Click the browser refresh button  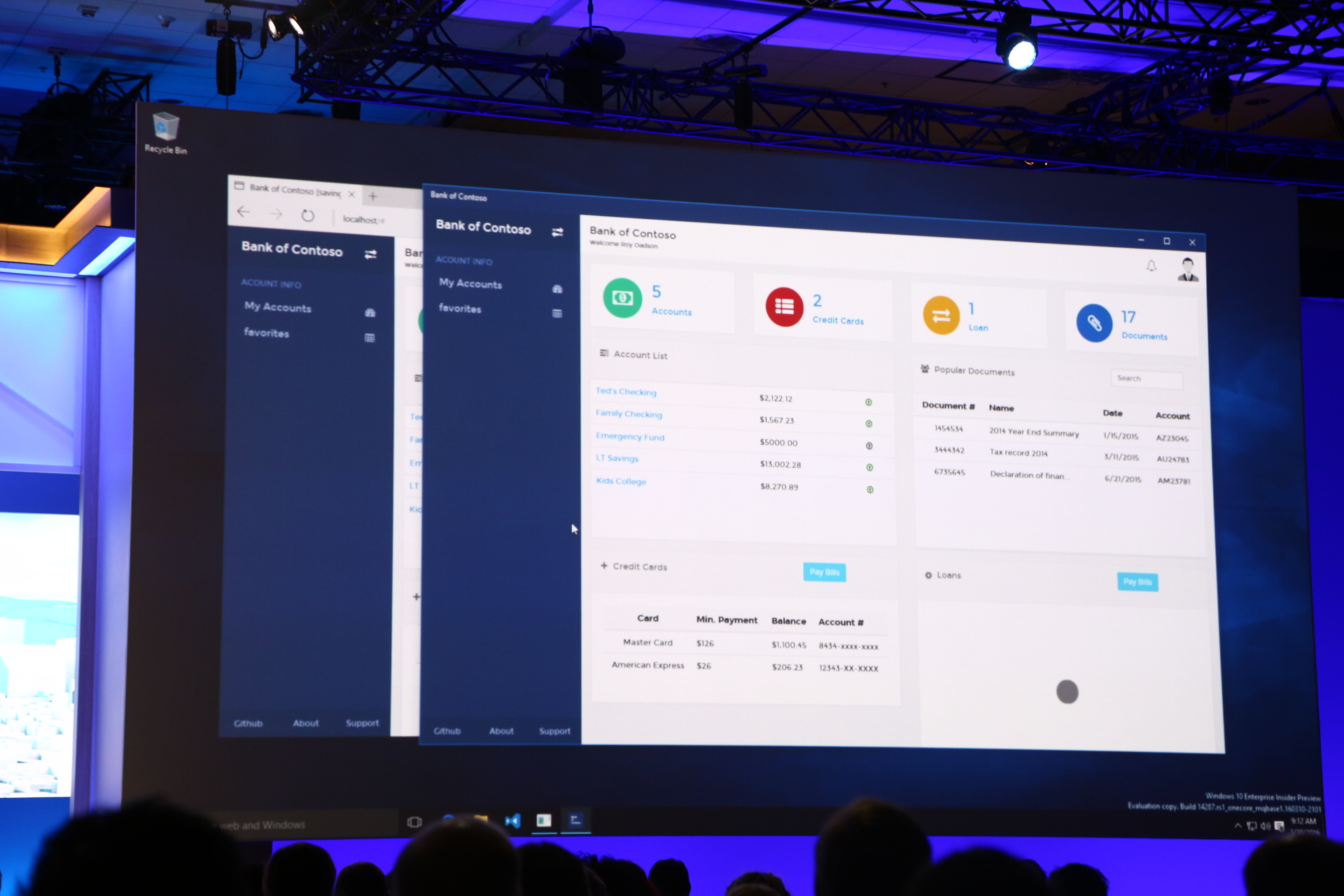[307, 216]
